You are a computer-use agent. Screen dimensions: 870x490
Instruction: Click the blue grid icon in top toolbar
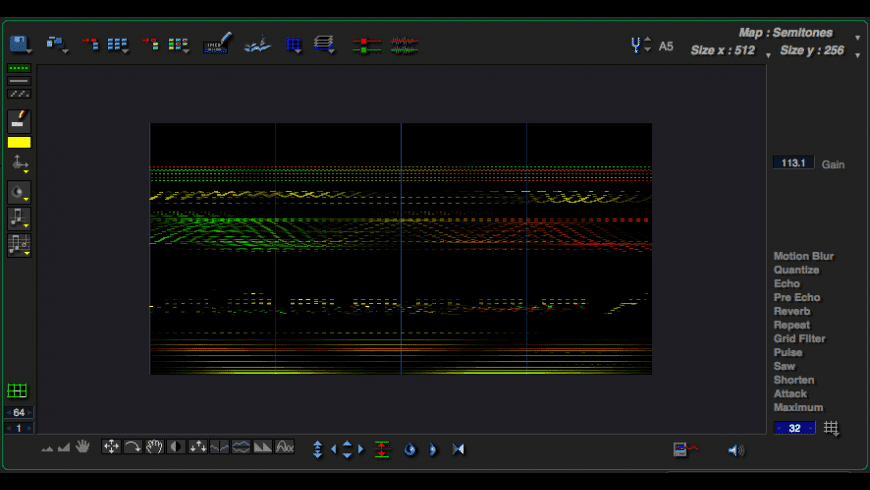[293, 45]
